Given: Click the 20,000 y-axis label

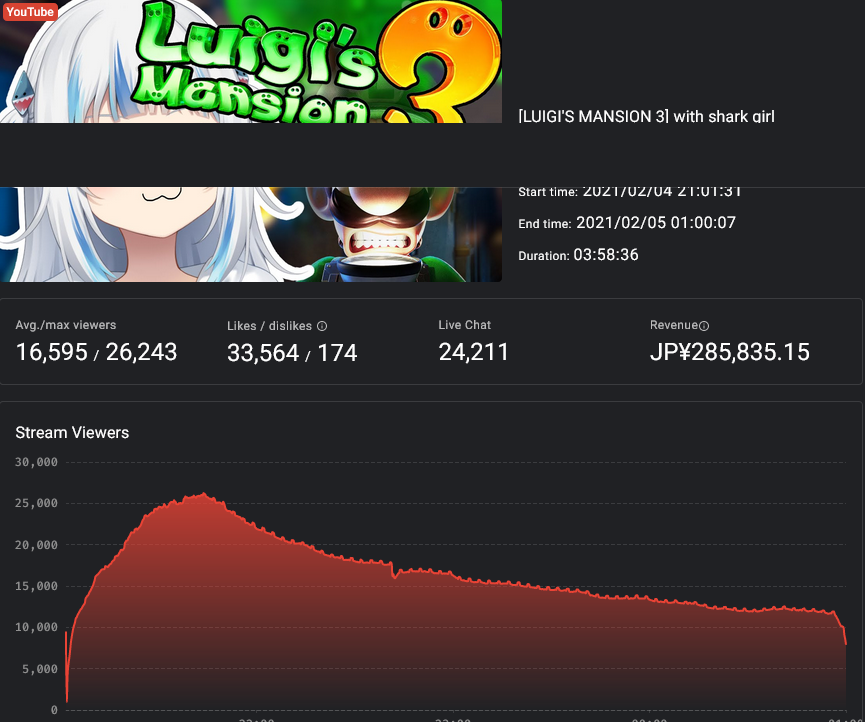Looking at the screenshot, I should point(36,545).
